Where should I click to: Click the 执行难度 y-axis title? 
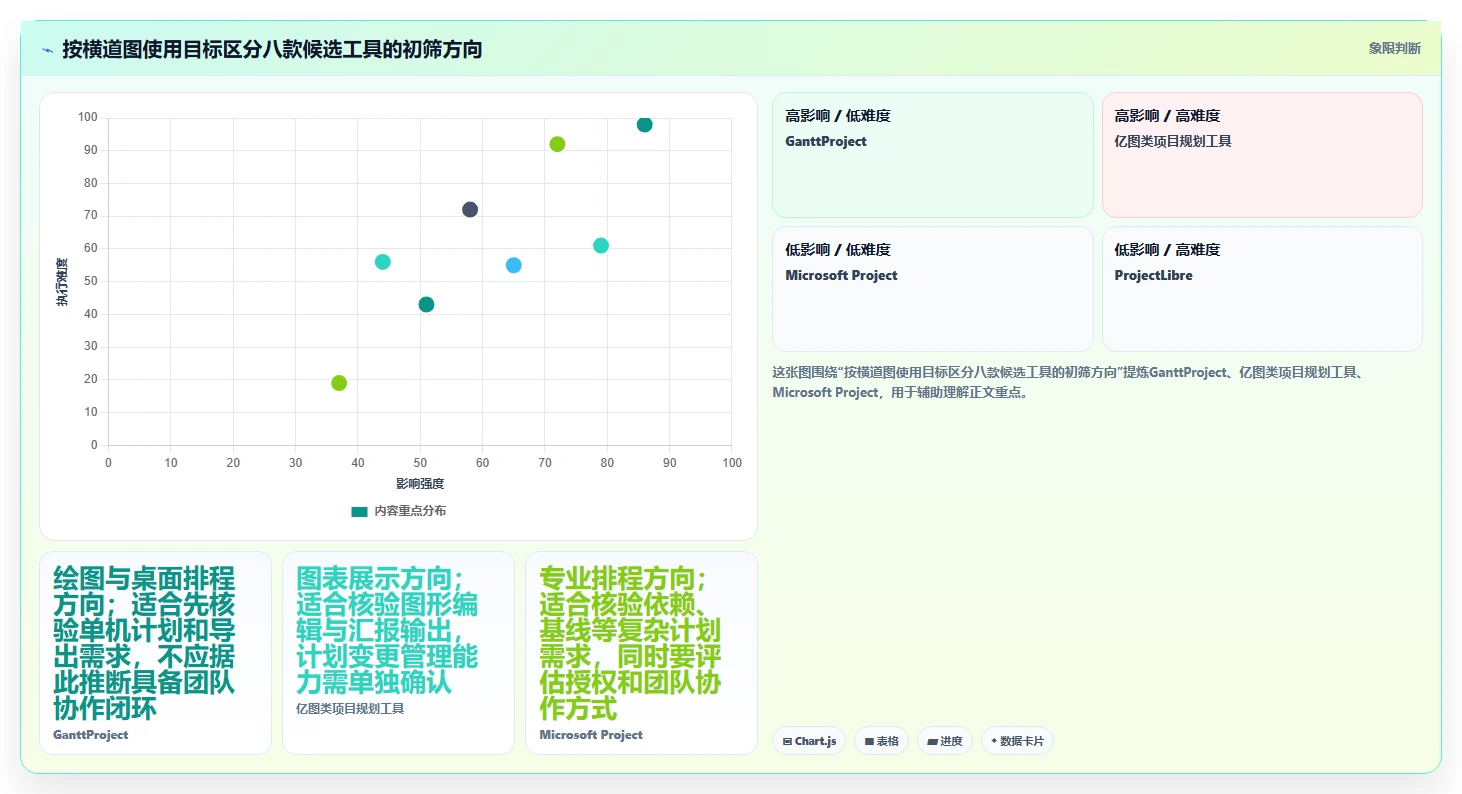point(62,282)
